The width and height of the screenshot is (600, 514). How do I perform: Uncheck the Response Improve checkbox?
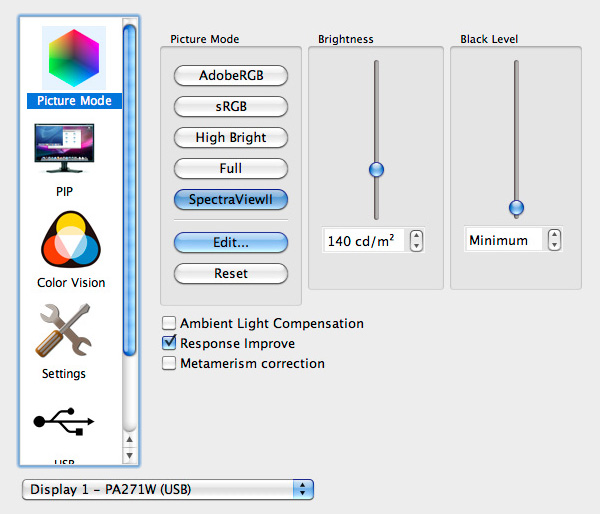pos(169,343)
